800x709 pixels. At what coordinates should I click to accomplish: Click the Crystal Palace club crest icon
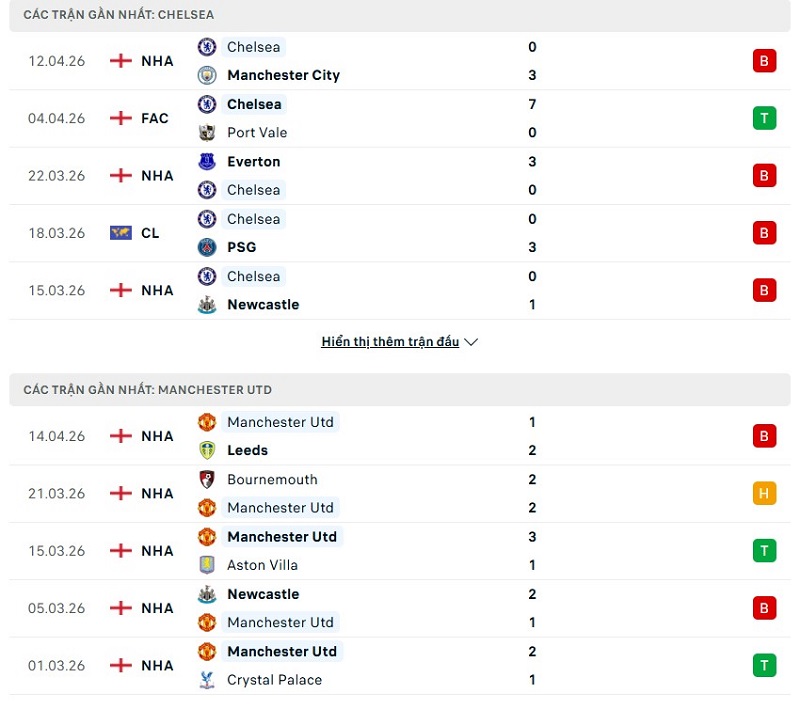point(207,680)
